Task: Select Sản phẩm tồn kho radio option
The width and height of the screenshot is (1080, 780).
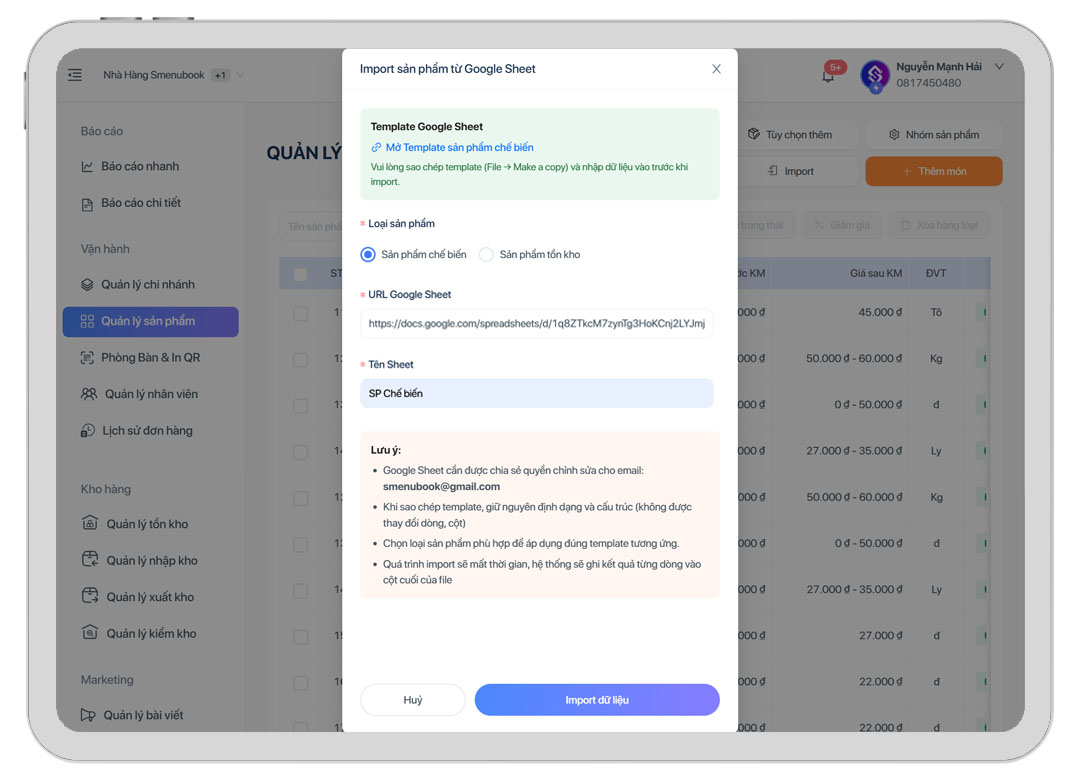Action: pyautogui.click(x=486, y=254)
